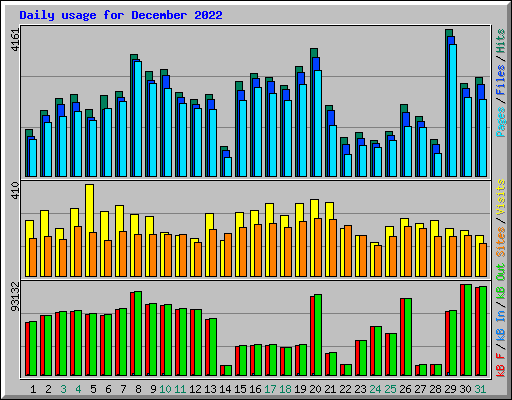Click day label 1 on the x-axis
This screenshot has height=400, width=512.
[x=33, y=389]
